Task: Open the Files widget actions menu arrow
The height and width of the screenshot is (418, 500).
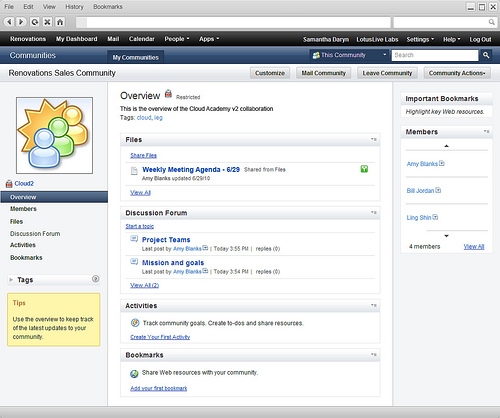Action: tap(374, 139)
